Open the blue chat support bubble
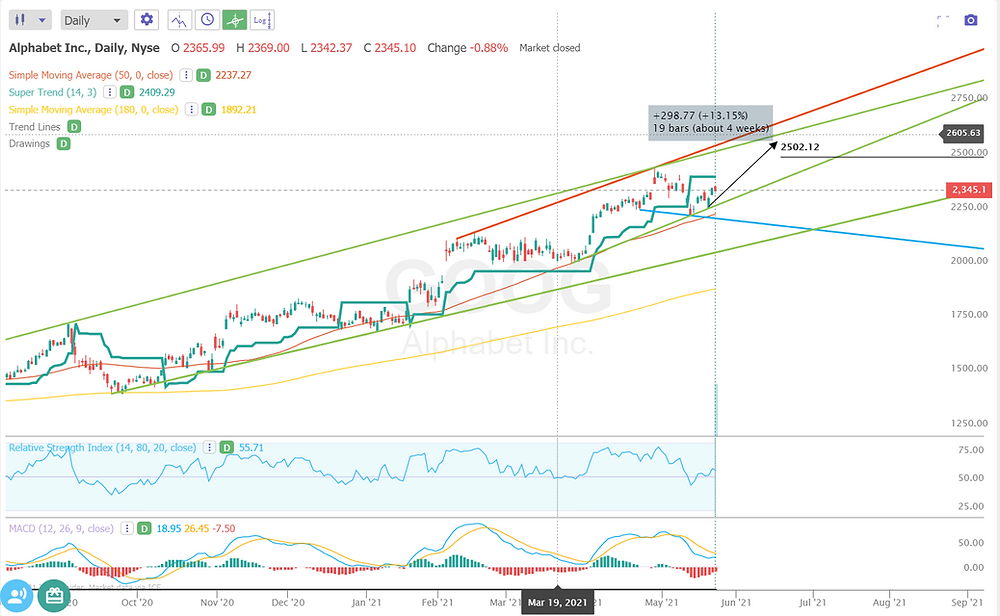The height and width of the screenshot is (616, 1000). (17, 596)
